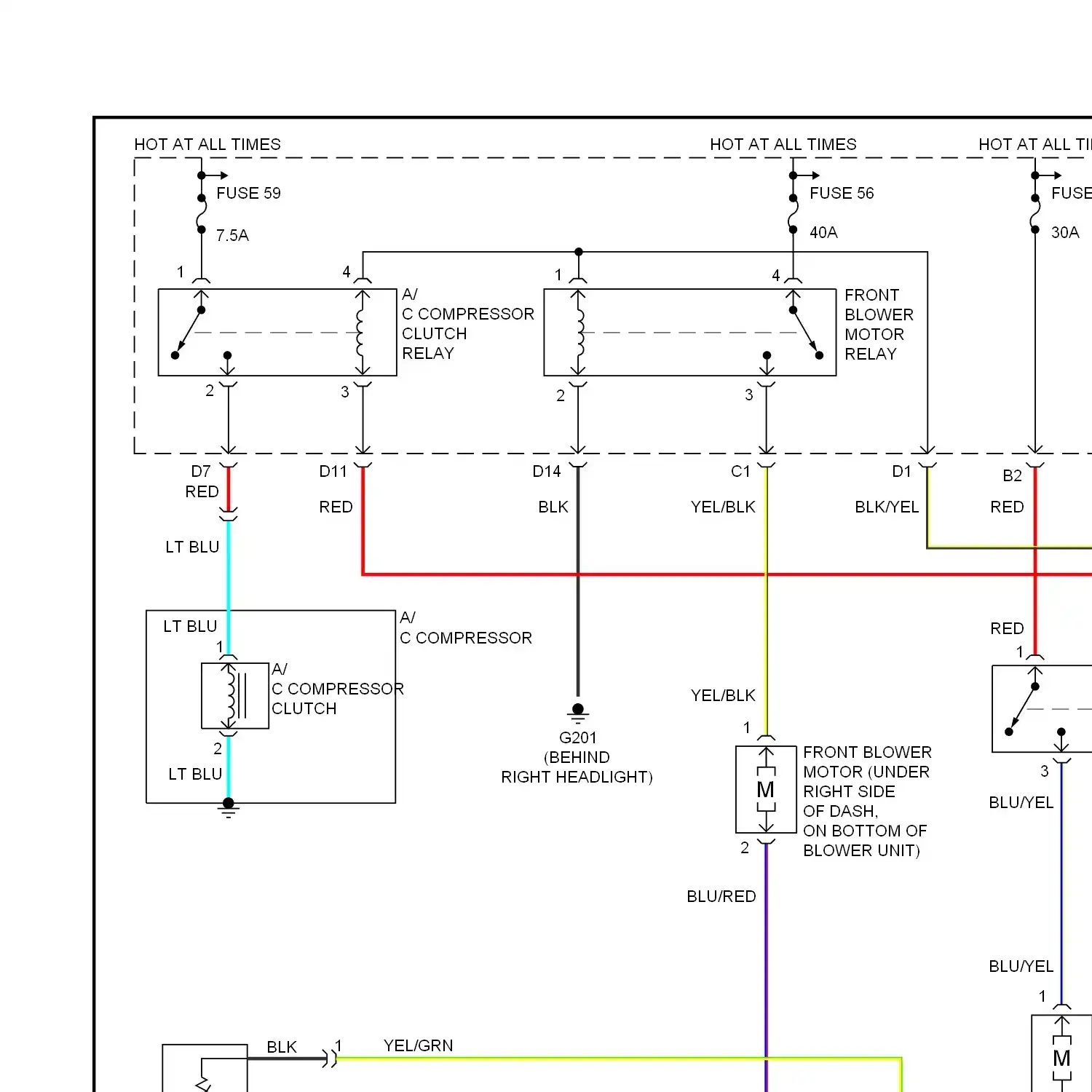The width and height of the screenshot is (1092, 1092).
Task: Click connector label C1
Action: (x=740, y=471)
